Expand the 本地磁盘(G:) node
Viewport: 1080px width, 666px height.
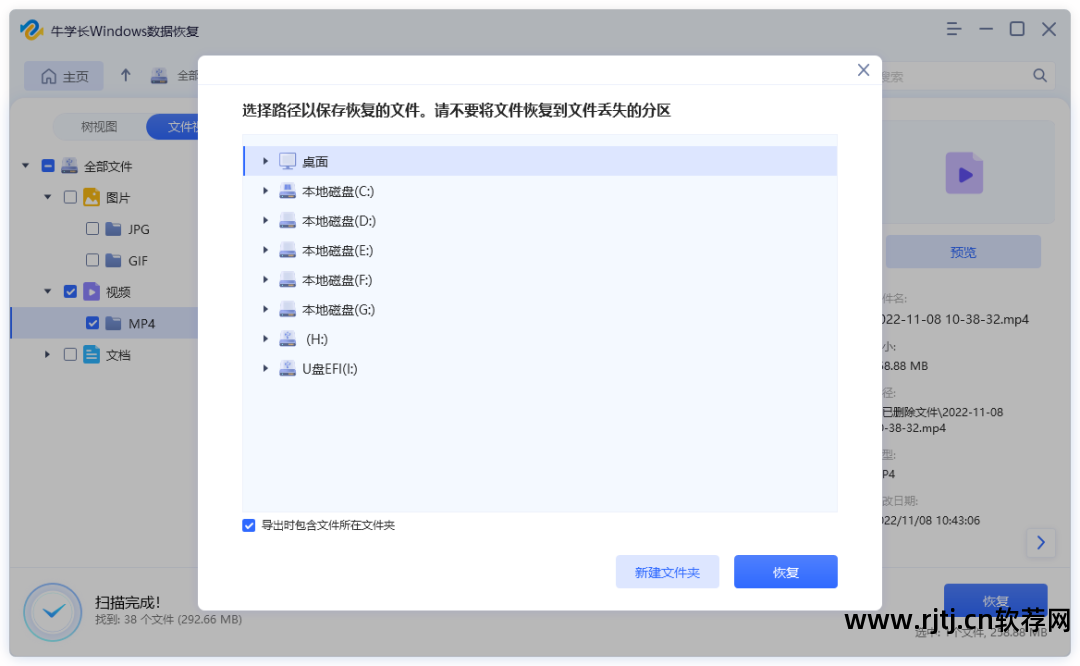tap(265, 309)
